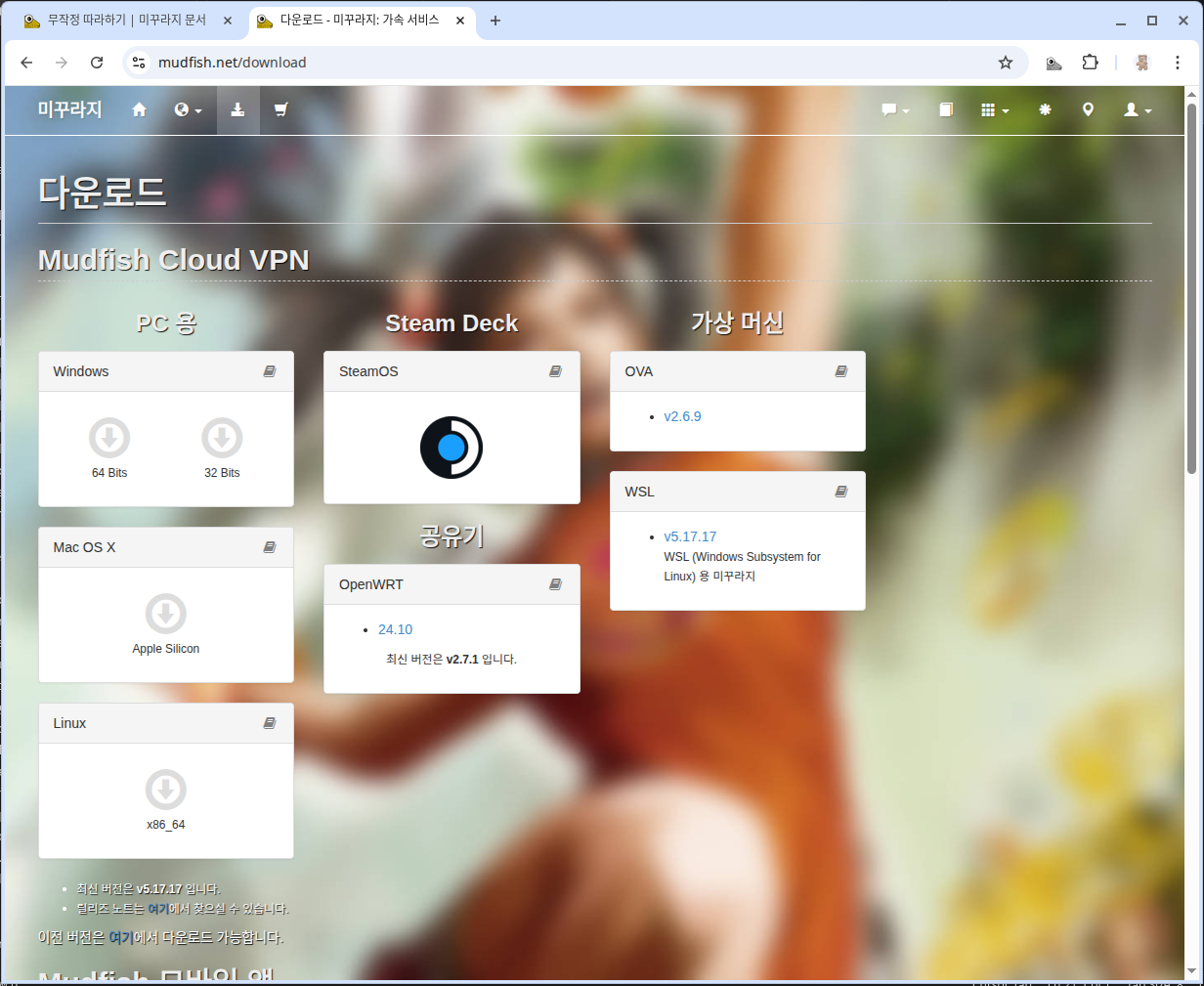Click the Steam Deck SteamOS logo
1204x986 pixels.
point(451,448)
